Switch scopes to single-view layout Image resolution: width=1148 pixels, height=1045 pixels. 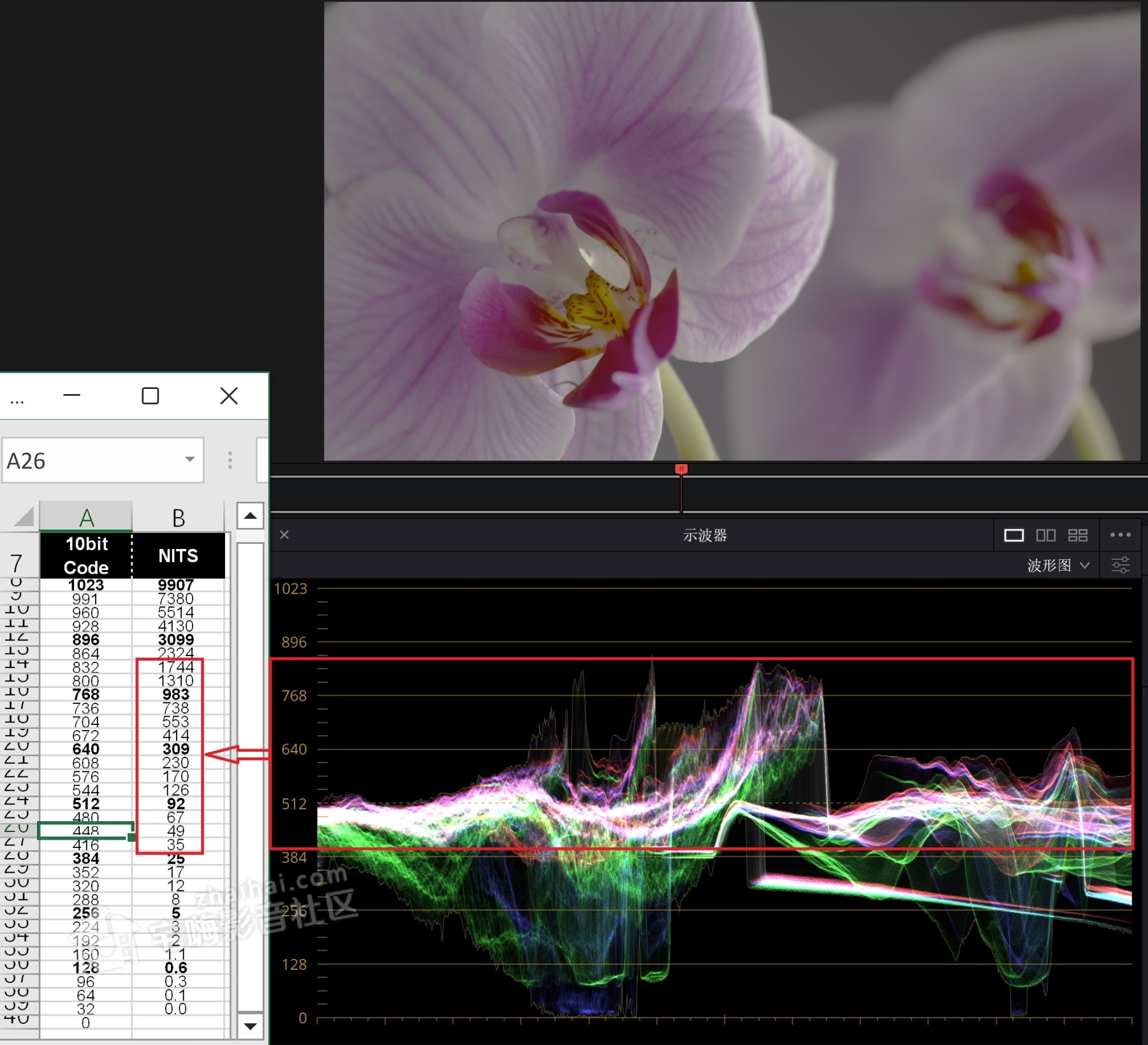click(1013, 535)
